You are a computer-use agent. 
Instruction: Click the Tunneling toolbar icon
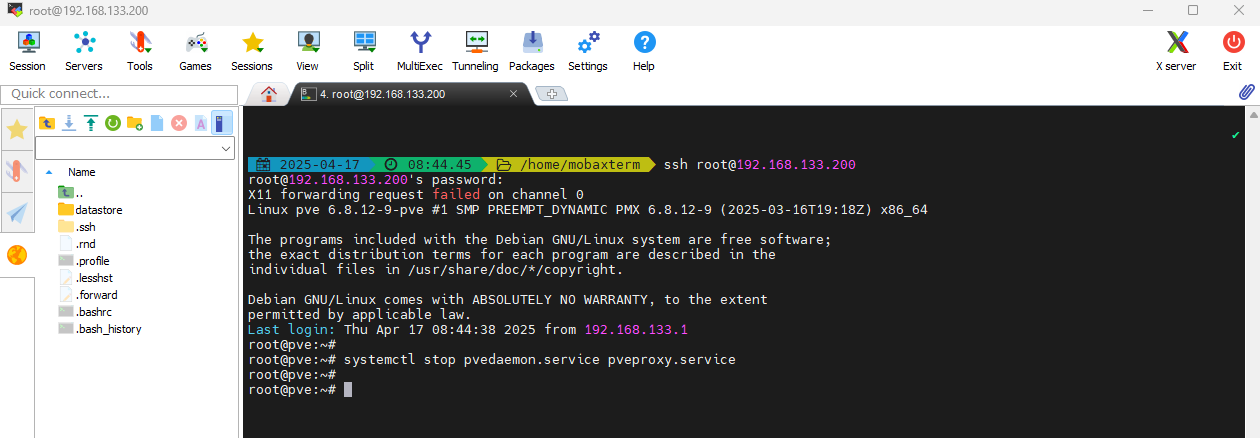pos(475,50)
